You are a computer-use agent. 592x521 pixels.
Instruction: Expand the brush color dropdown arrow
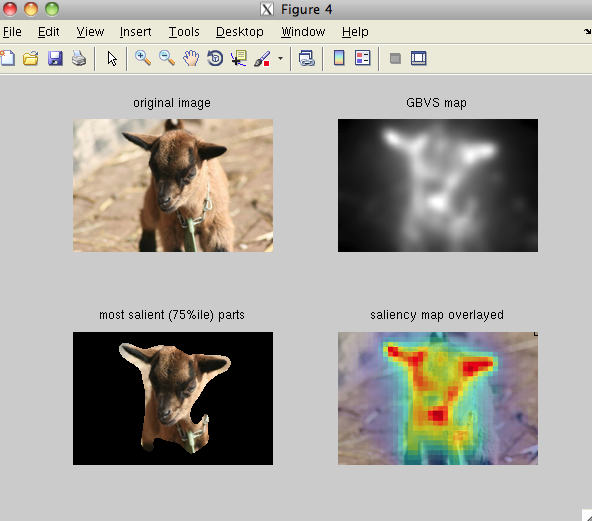(x=280, y=59)
